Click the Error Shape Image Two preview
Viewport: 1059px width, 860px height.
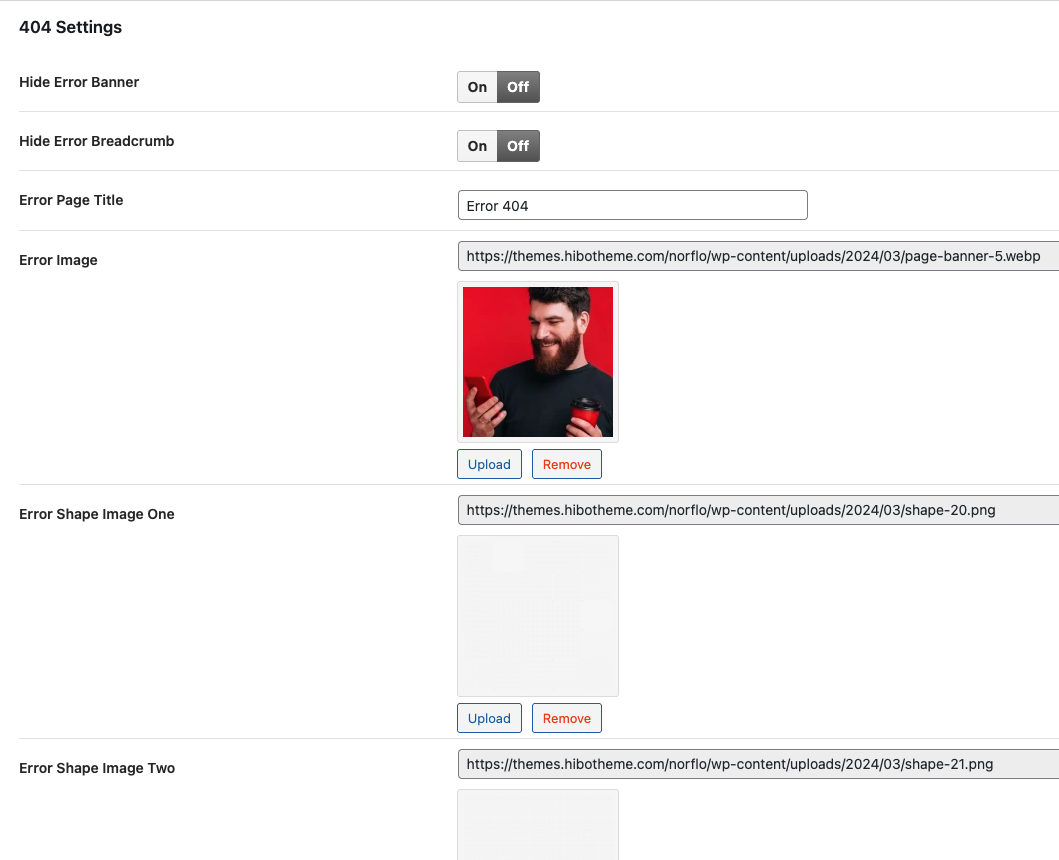(x=538, y=825)
